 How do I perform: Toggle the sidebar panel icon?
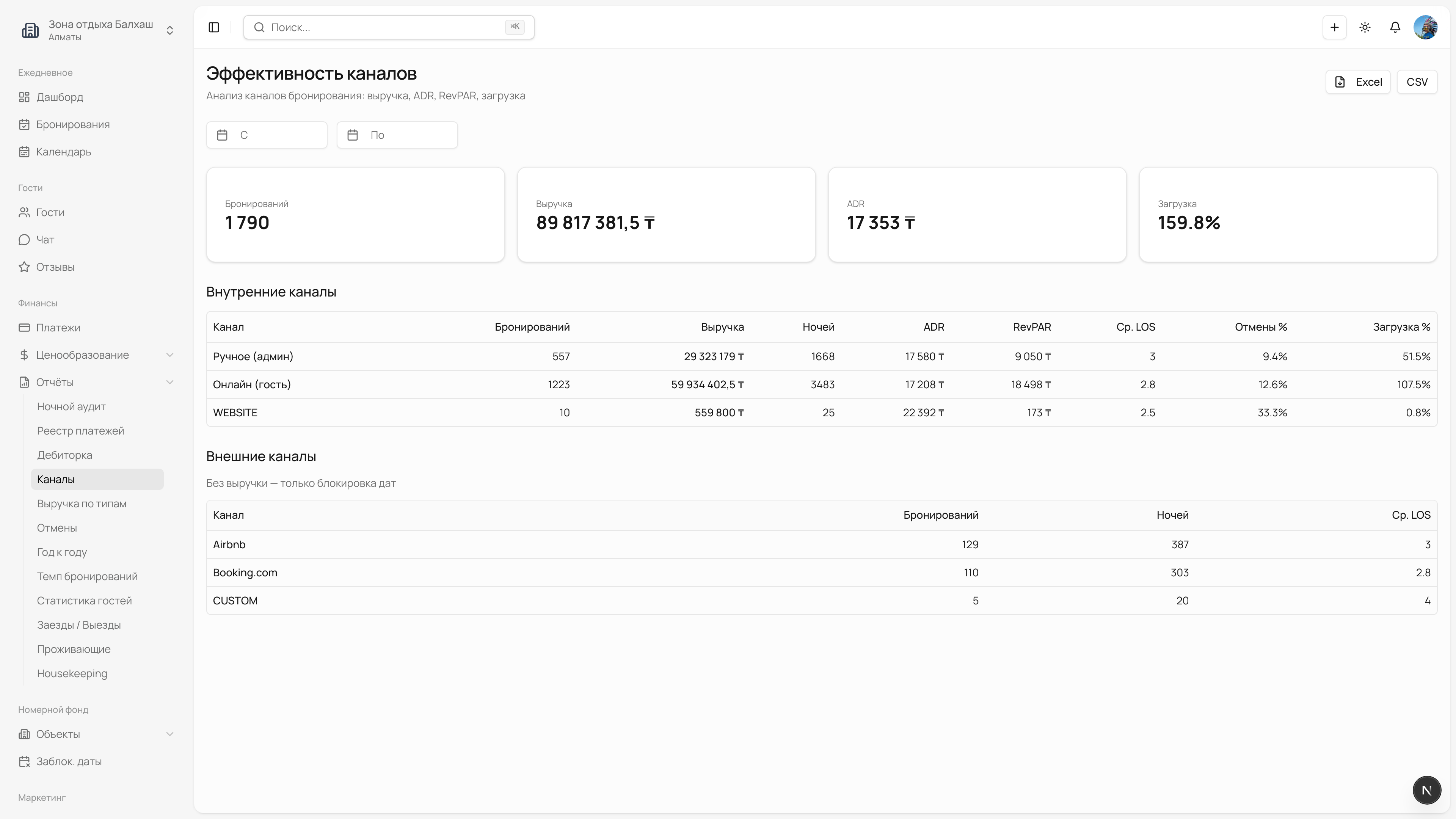tap(213, 27)
